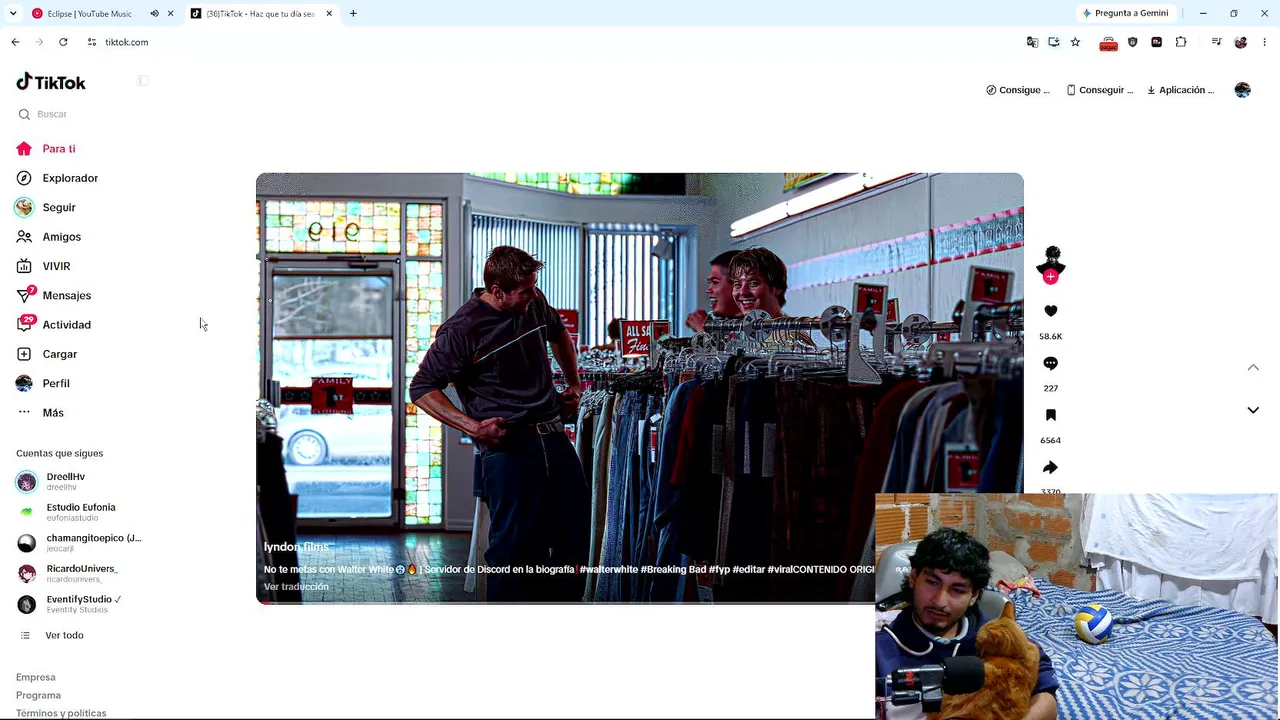Go to the previous video
The width and height of the screenshot is (1280, 720).
coord(1253,368)
